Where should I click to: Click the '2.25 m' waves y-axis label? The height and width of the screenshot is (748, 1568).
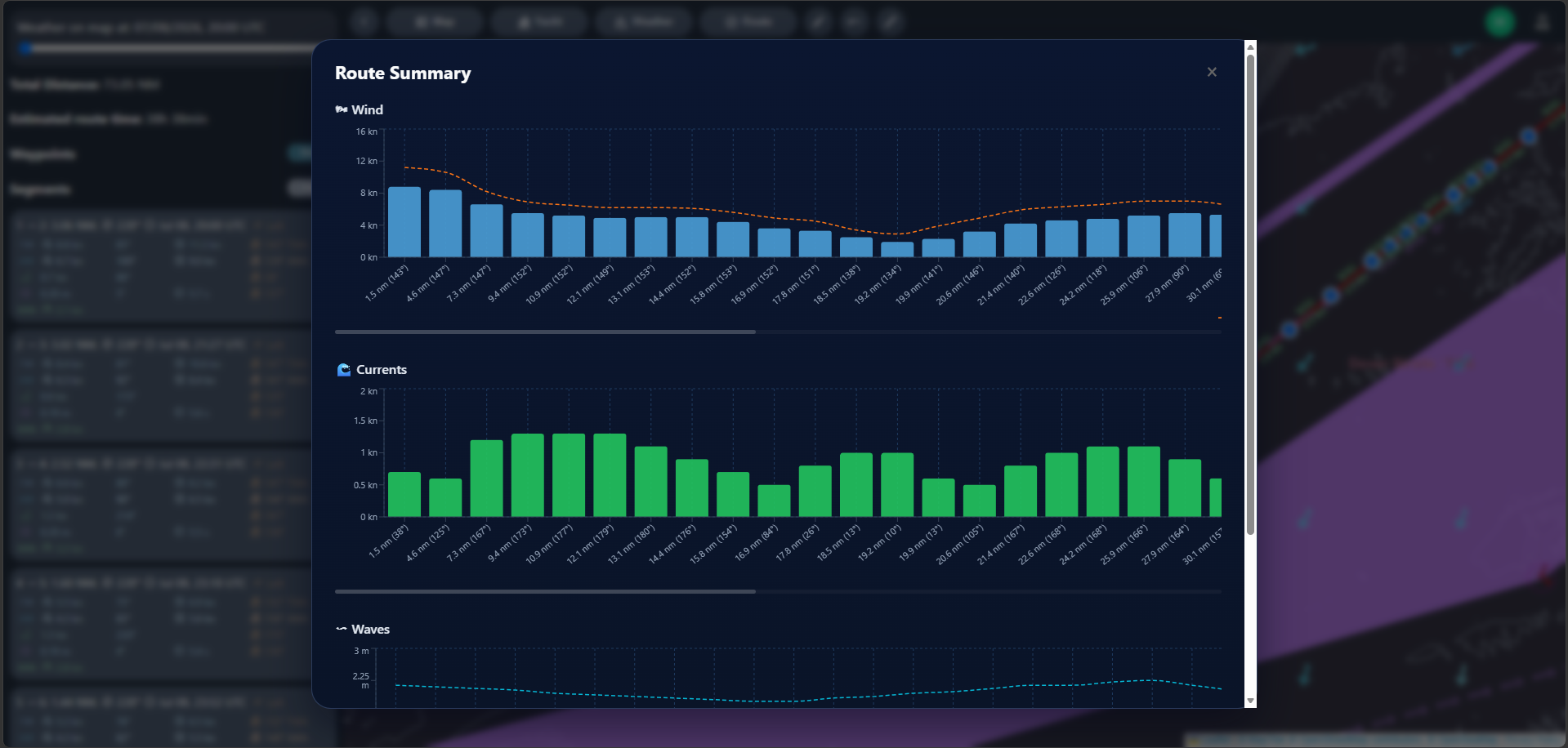(361, 680)
